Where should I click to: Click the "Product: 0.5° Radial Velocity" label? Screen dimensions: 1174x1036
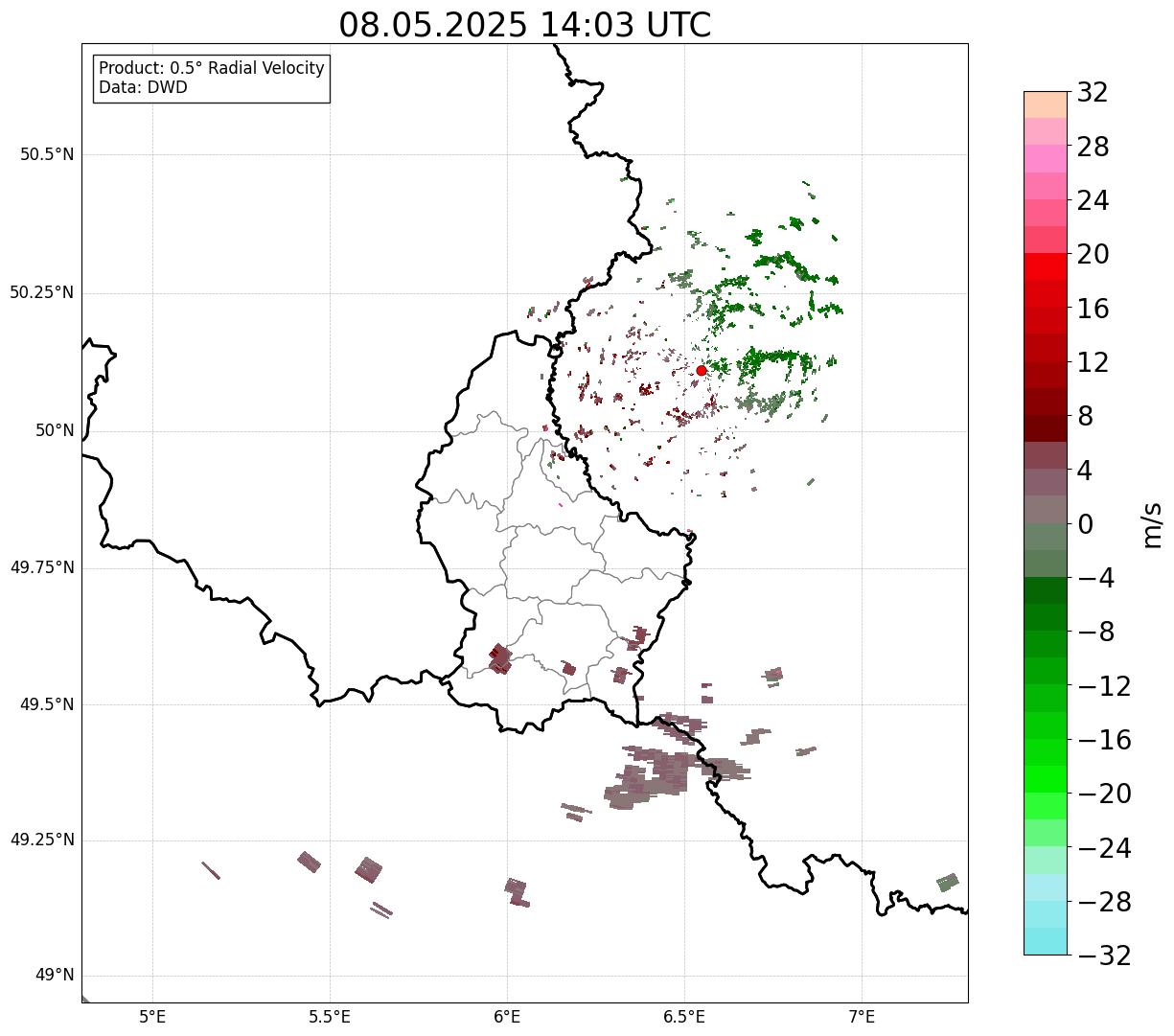[212, 69]
